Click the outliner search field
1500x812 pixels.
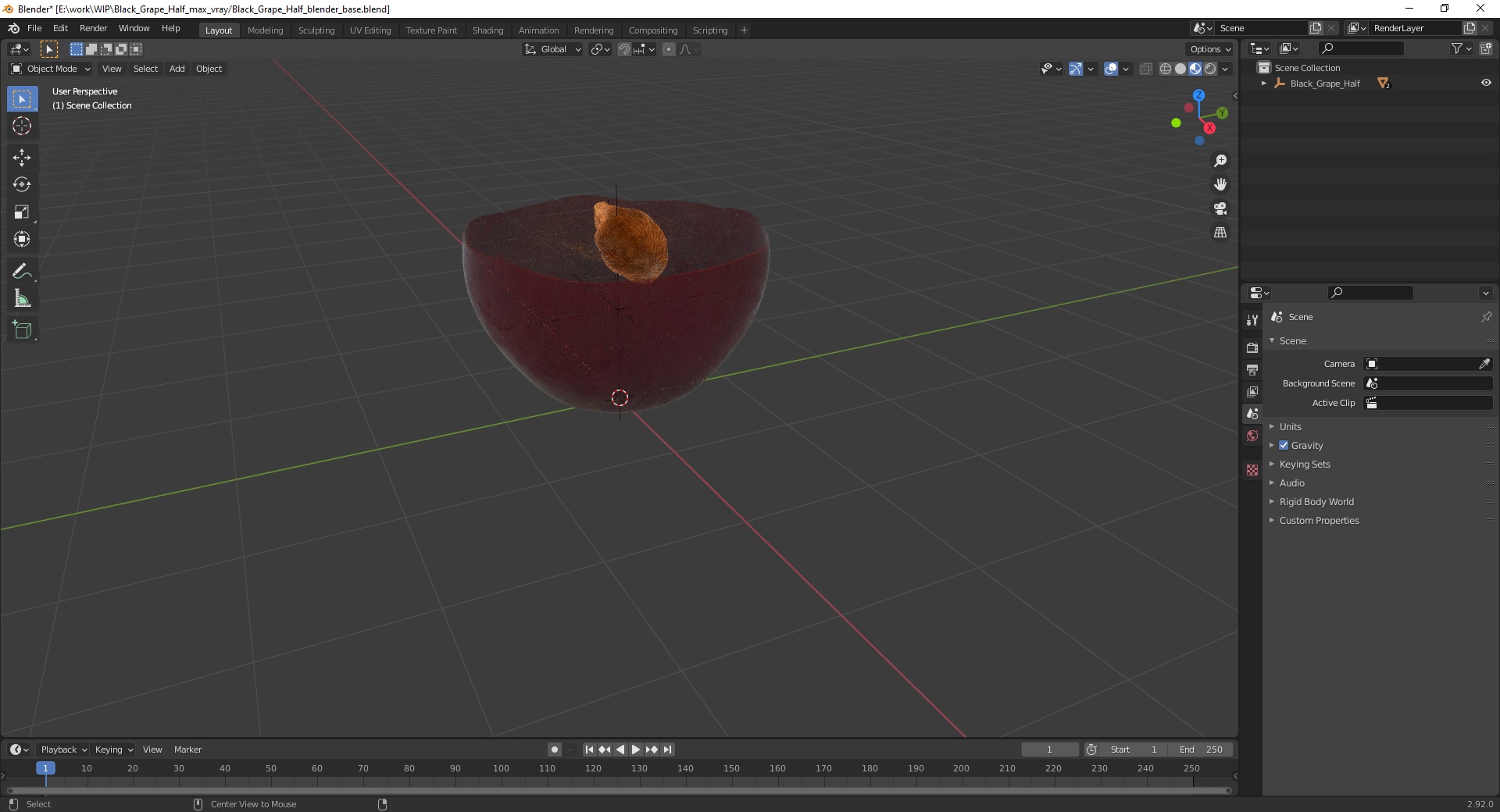coord(1360,48)
